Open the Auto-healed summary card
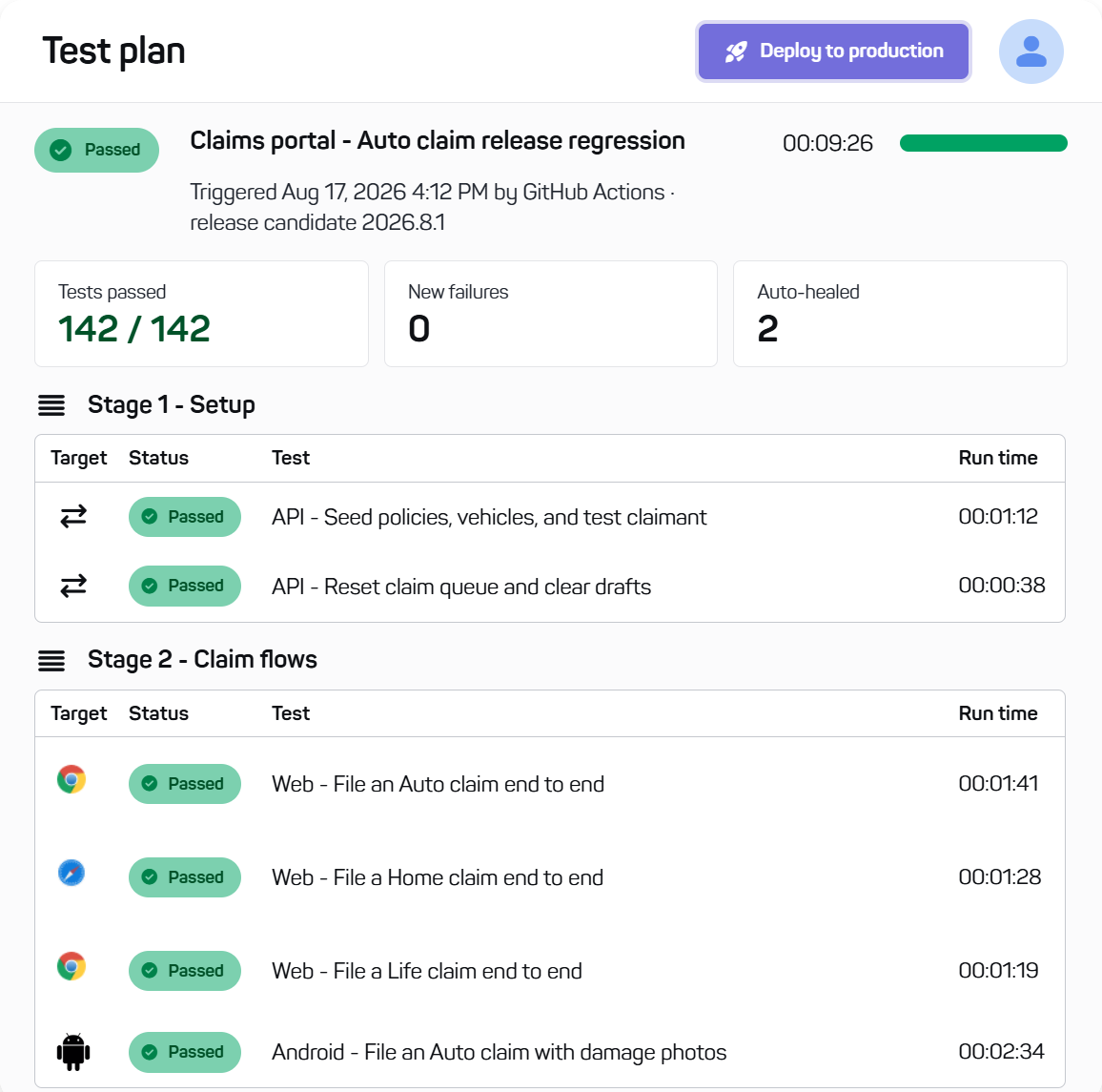The height and width of the screenshot is (1092, 1102). coord(900,314)
